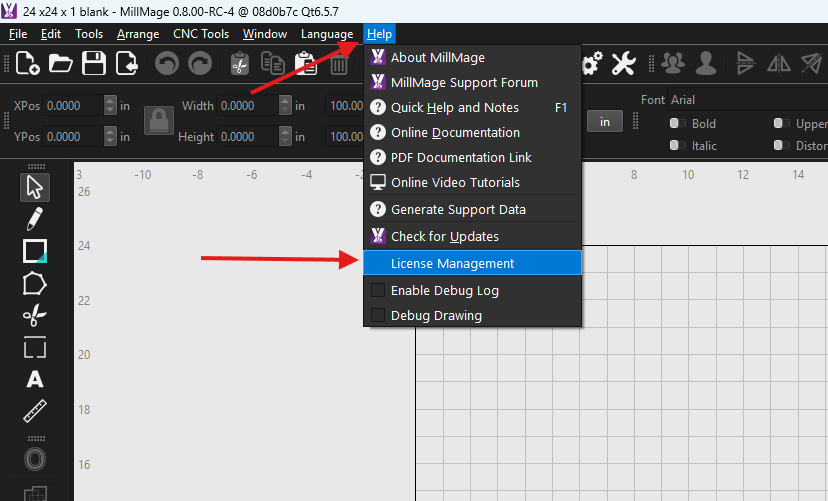This screenshot has height=501, width=828.
Task: Click the Paste clipboard icon
Action: (306, 64)
